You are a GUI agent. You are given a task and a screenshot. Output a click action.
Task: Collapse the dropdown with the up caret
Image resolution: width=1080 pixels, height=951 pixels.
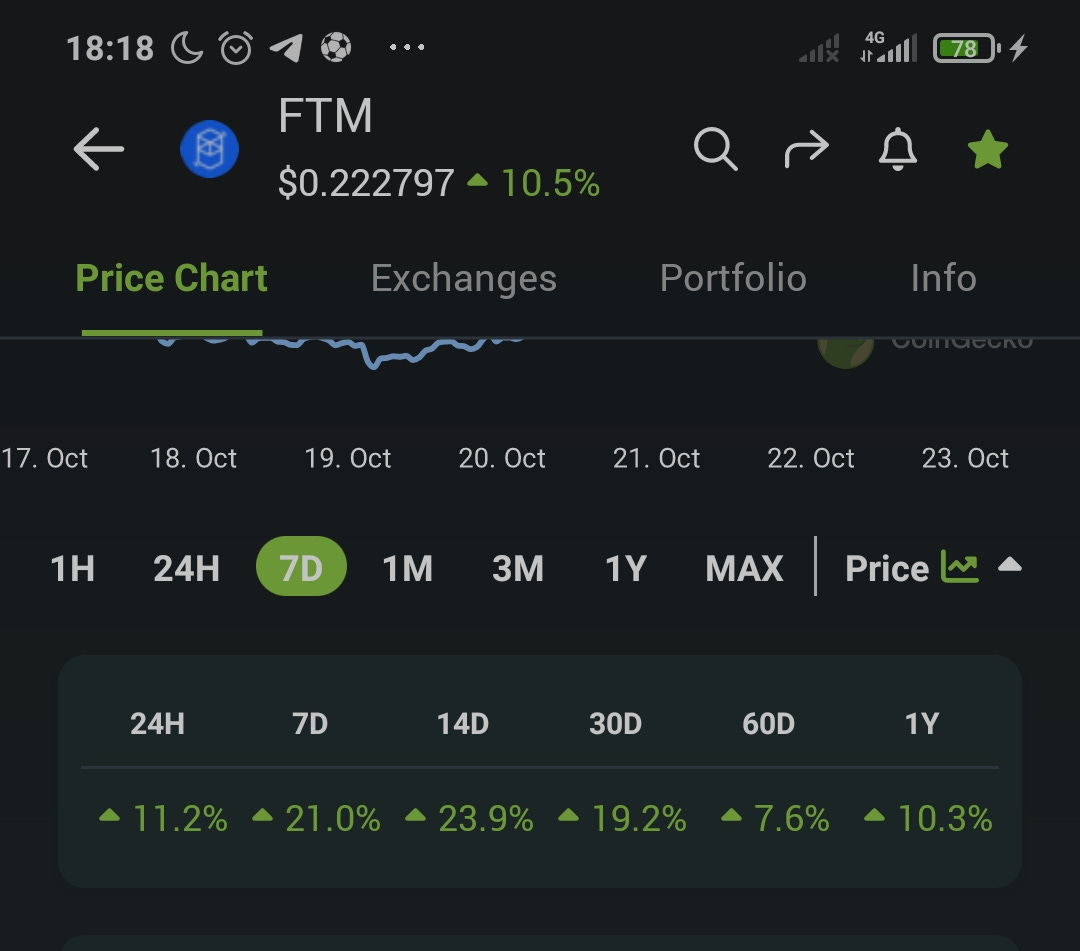[x=1010, y=565]
